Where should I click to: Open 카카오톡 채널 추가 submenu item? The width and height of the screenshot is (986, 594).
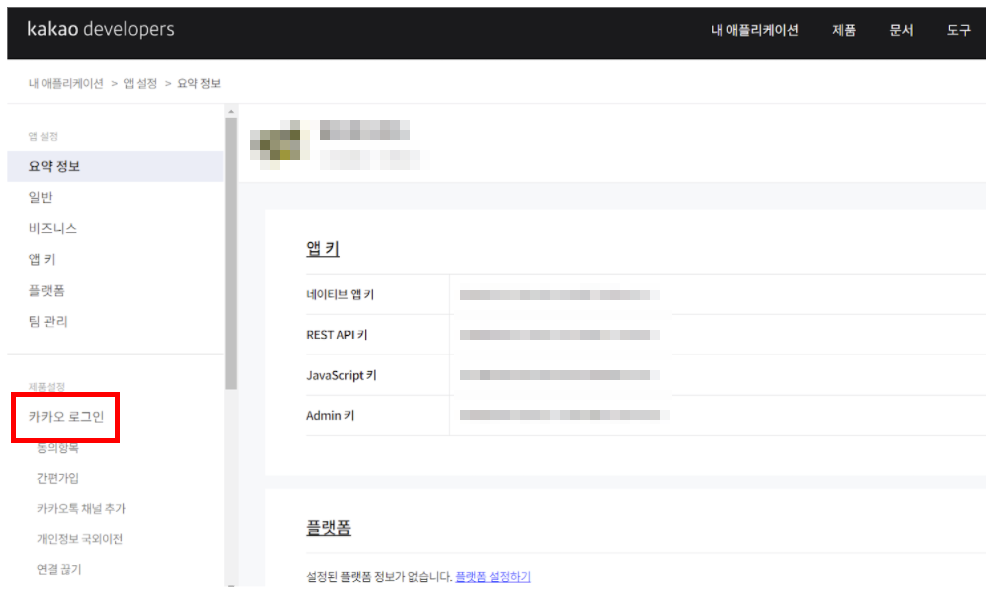point(81,509)
